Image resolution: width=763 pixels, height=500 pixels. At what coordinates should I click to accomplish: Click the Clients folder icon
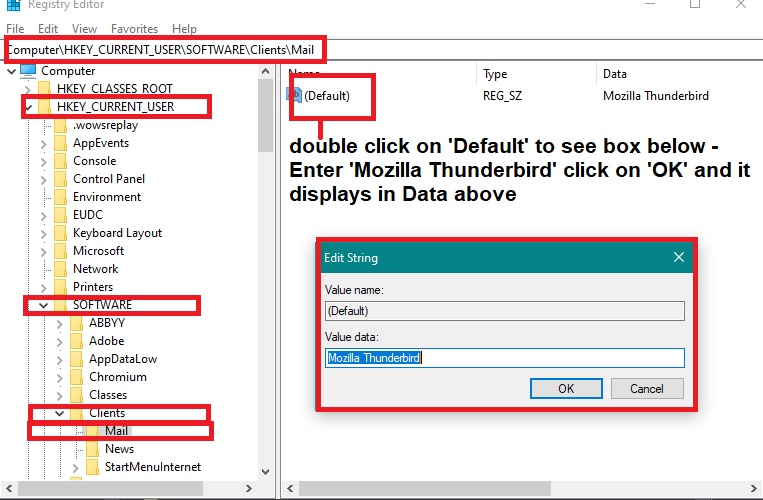[76, 413]
